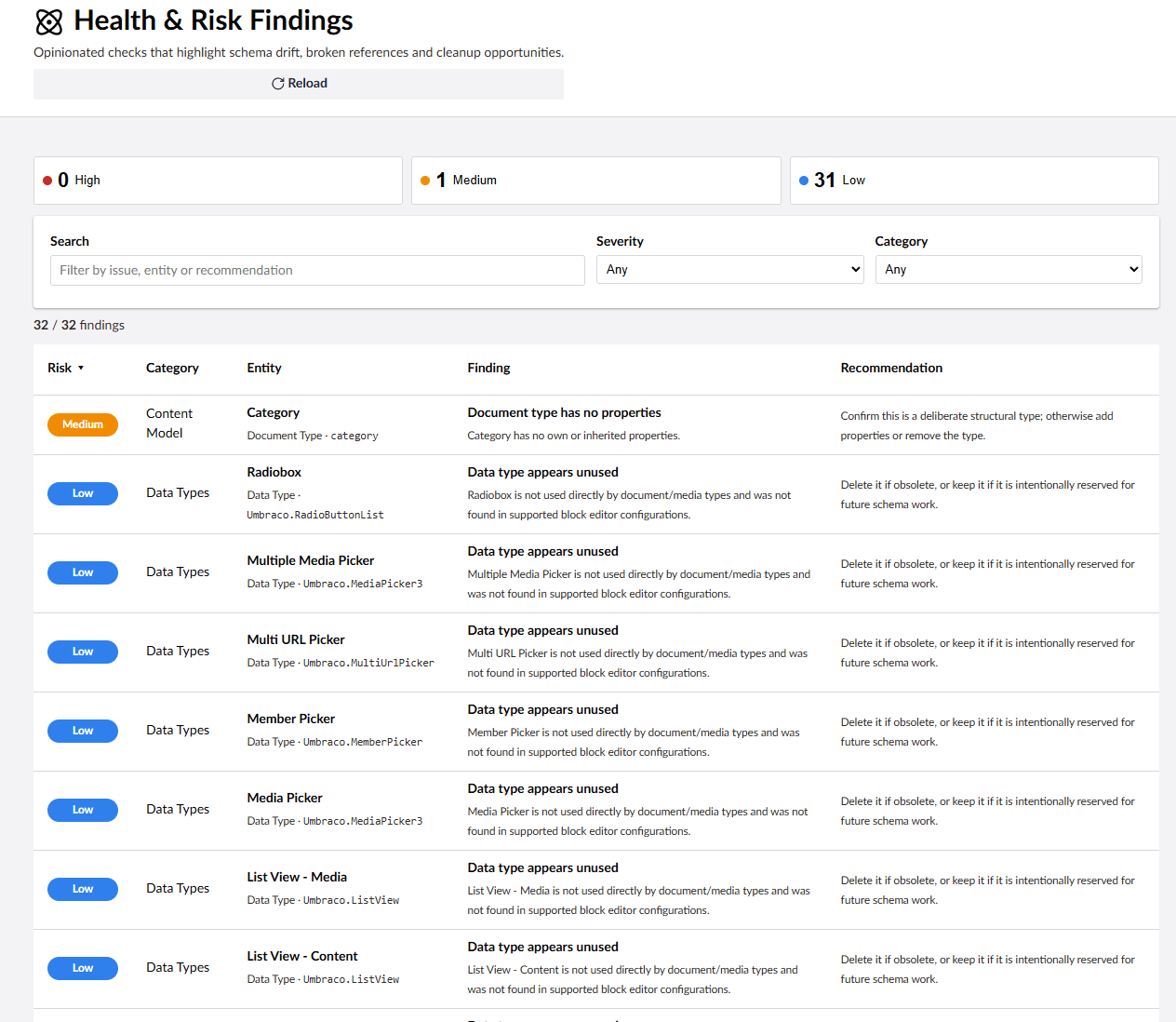Click the blue Low severity dot

tap(804, 181)
